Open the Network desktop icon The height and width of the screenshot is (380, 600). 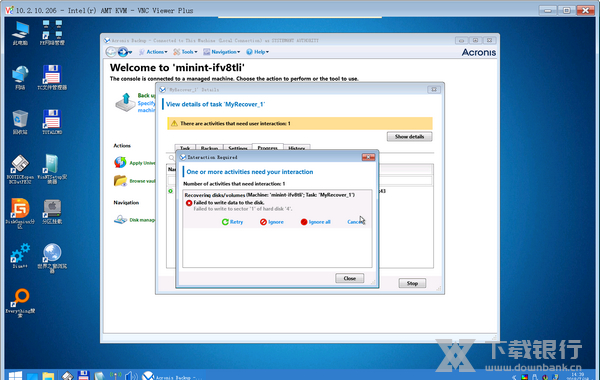[20, 78]
